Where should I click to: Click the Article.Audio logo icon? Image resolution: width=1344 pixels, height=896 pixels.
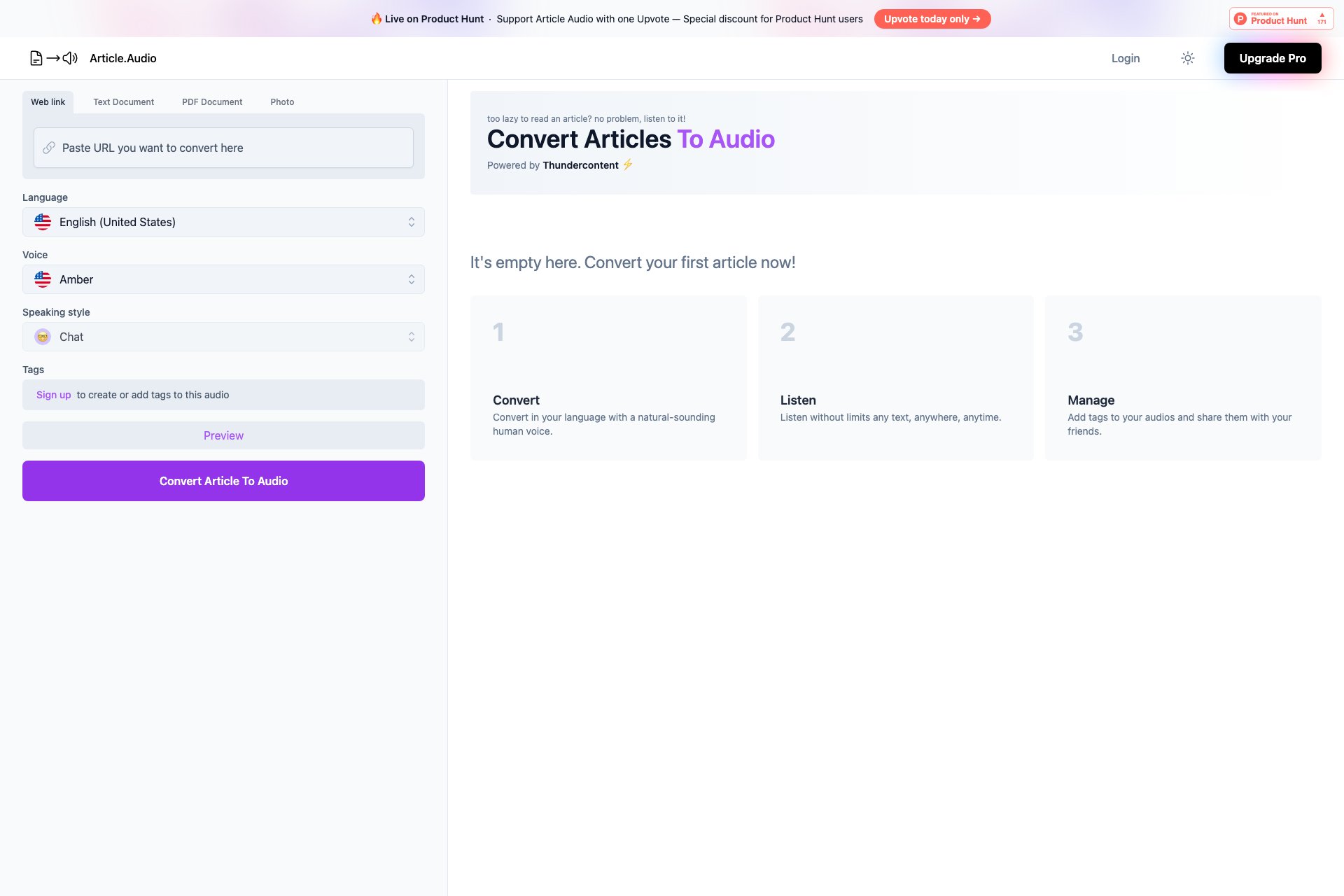coord(53,58)
